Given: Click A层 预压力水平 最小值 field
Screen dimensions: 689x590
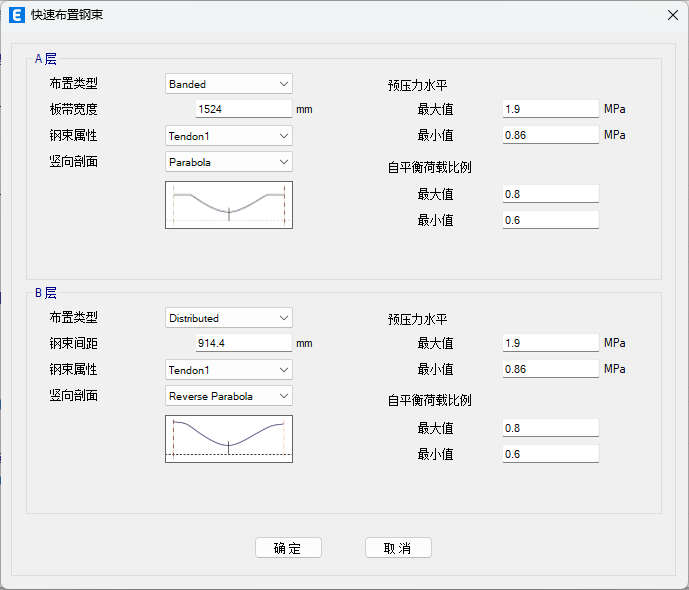Looking at the screenshot, I should point(550,135).
